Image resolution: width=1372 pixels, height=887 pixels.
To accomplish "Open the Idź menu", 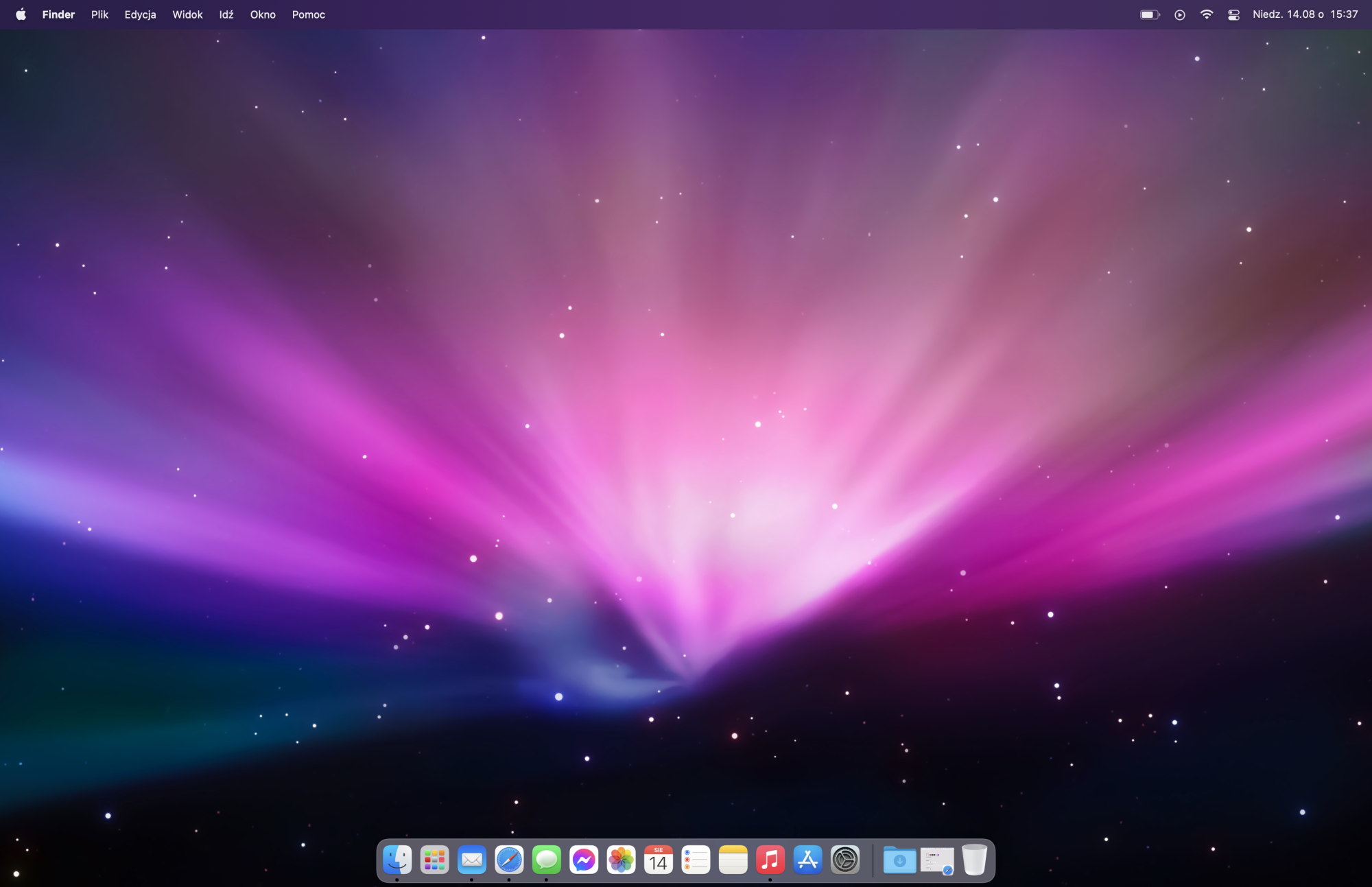I will point(226,14).
